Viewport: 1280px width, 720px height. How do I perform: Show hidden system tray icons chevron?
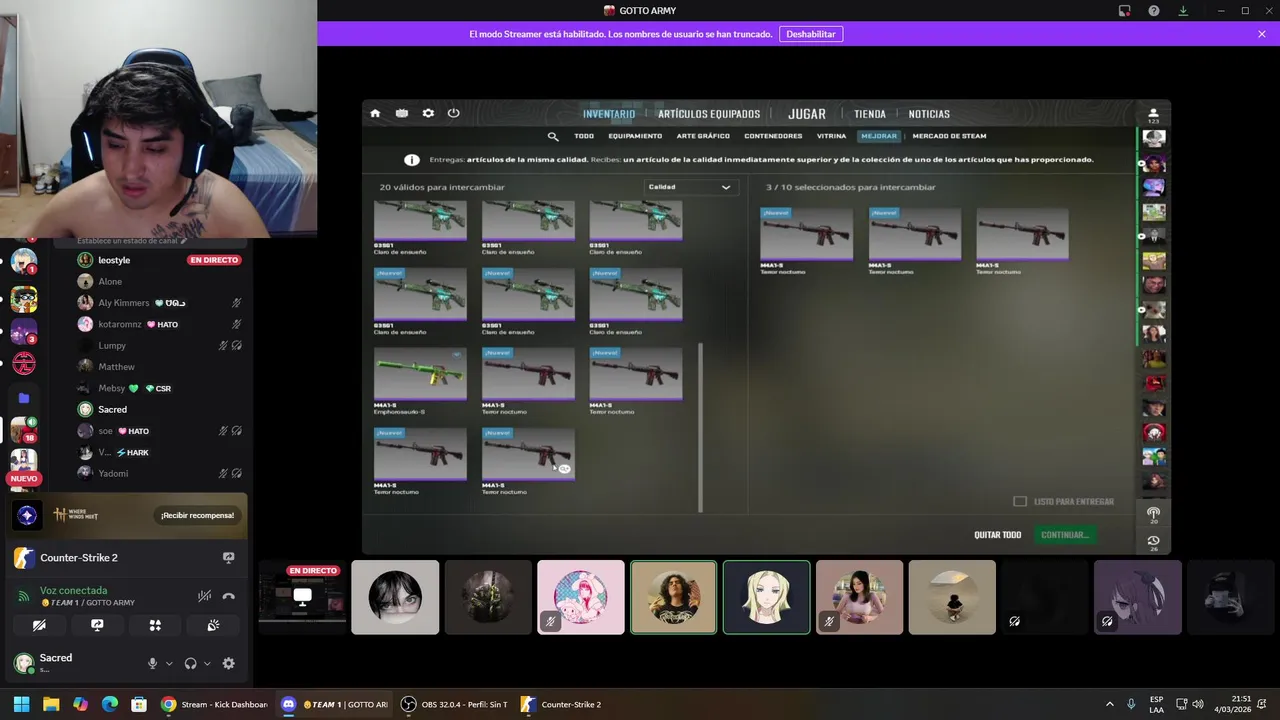tap(1109, 704)
